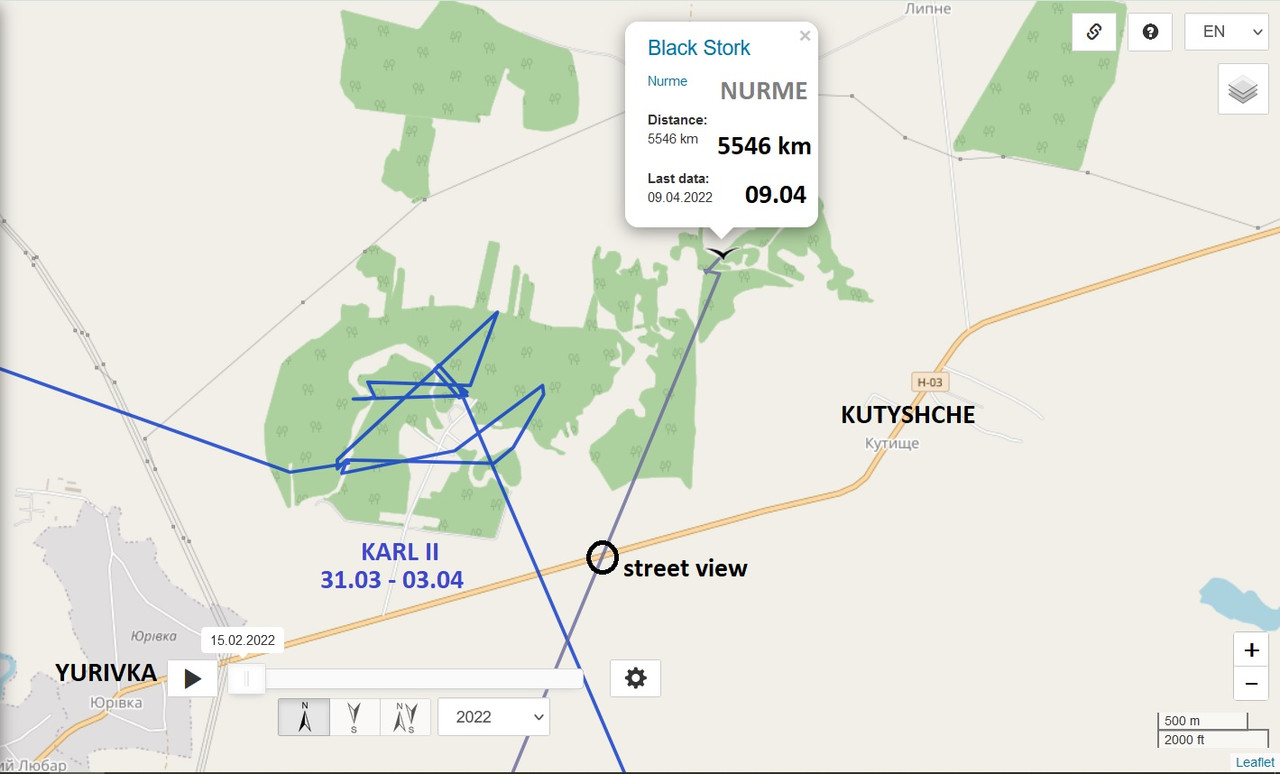Click the timeline slider handle

tap(247, 679)
